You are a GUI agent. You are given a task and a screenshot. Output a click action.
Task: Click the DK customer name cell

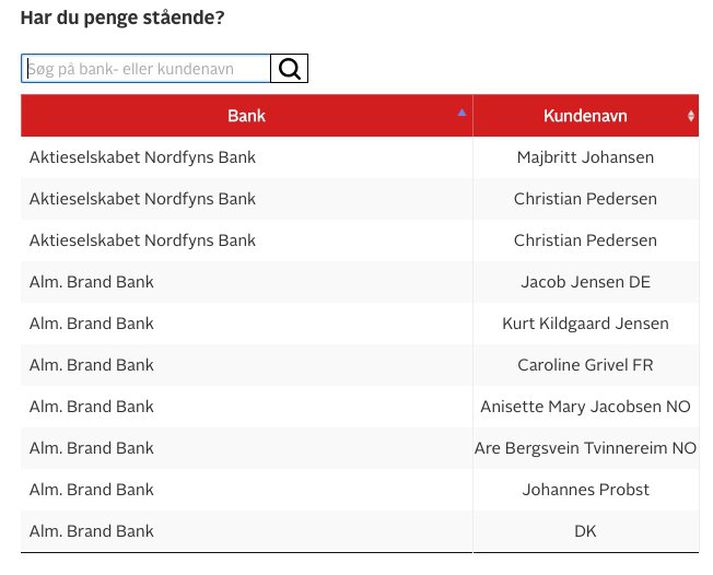pyautogui.click(x=586, y=531)
